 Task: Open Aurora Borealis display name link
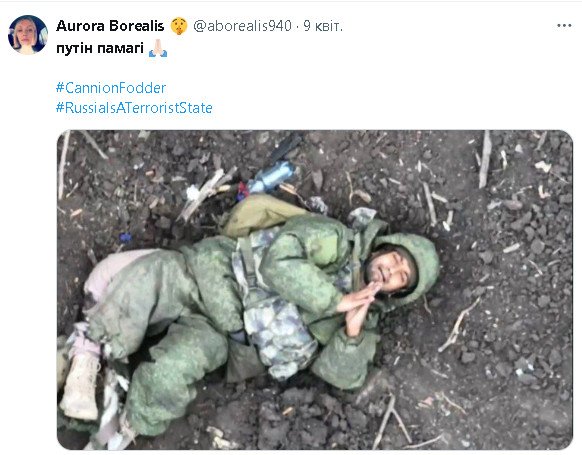coord(110,26)
